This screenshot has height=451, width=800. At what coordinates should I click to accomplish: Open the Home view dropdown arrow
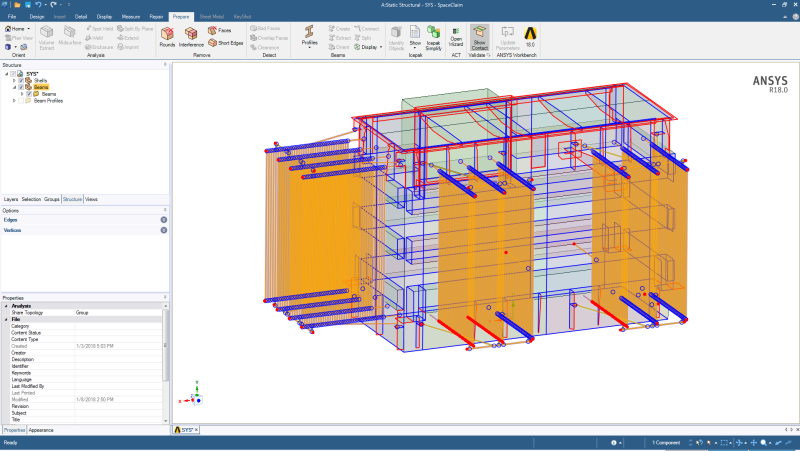tap(29, 29)
